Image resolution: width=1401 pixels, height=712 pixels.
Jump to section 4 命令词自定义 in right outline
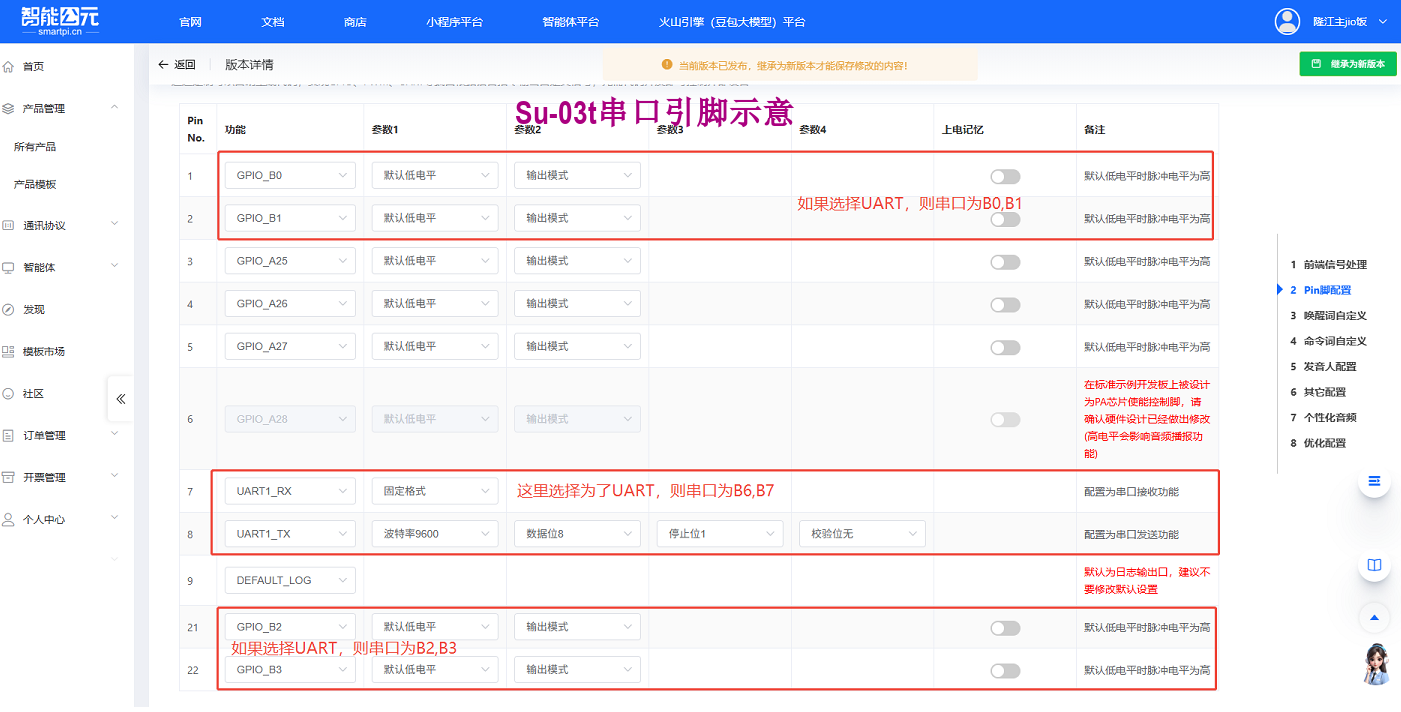[1334, 340]
